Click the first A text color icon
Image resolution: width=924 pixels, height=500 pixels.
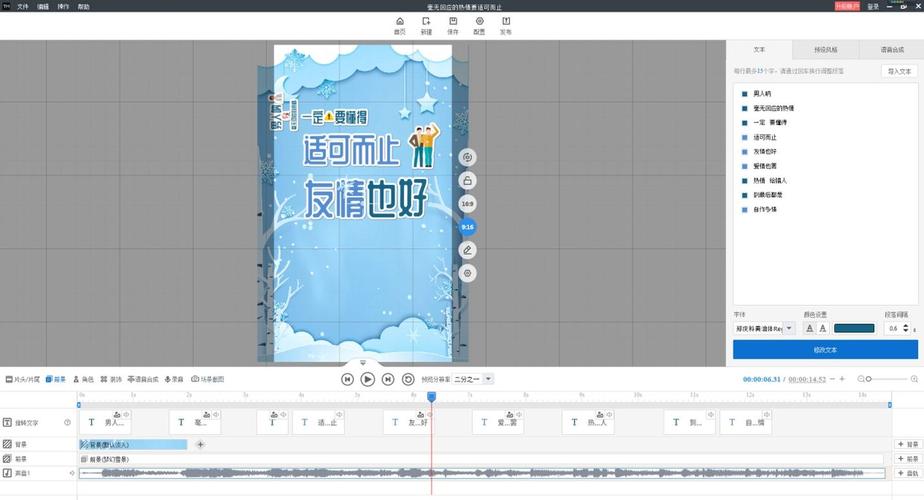click(810, 328)
